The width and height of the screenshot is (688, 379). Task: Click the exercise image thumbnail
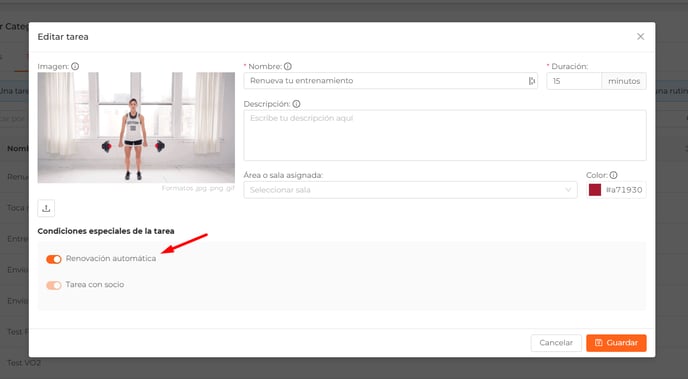coord(136,128)
